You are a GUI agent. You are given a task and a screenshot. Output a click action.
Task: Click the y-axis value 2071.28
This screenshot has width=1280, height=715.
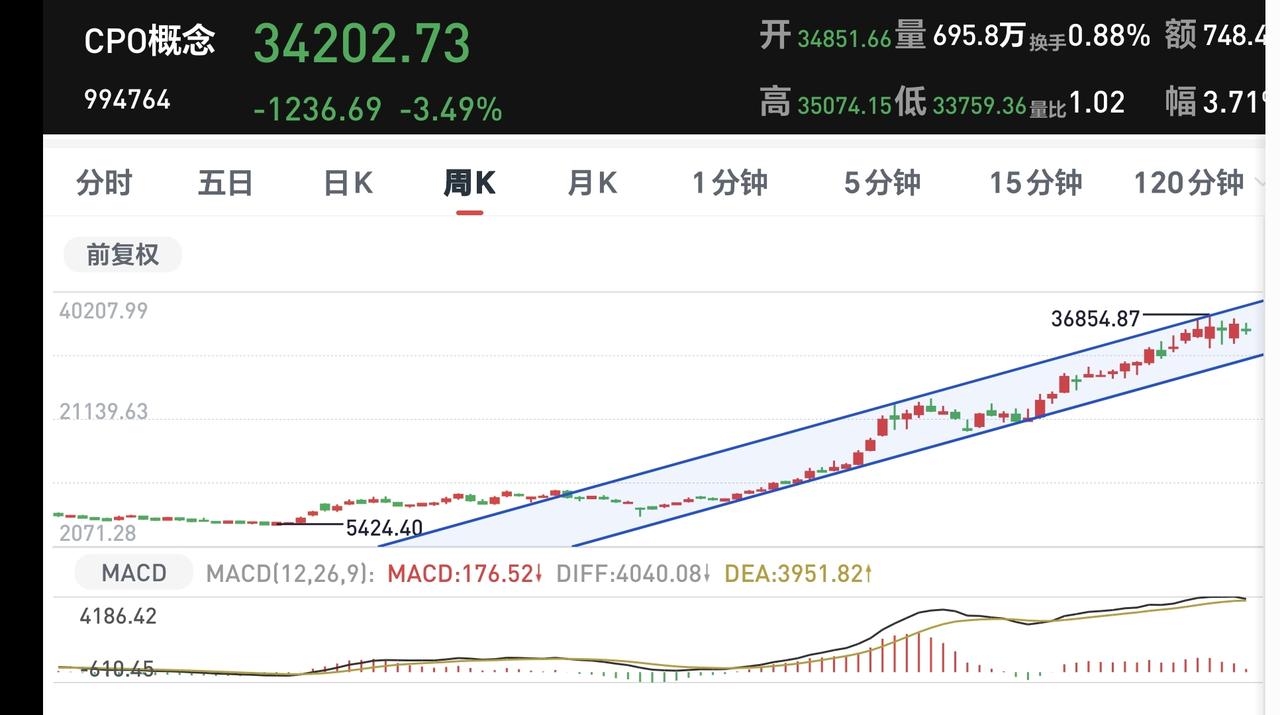coord(97,534)
